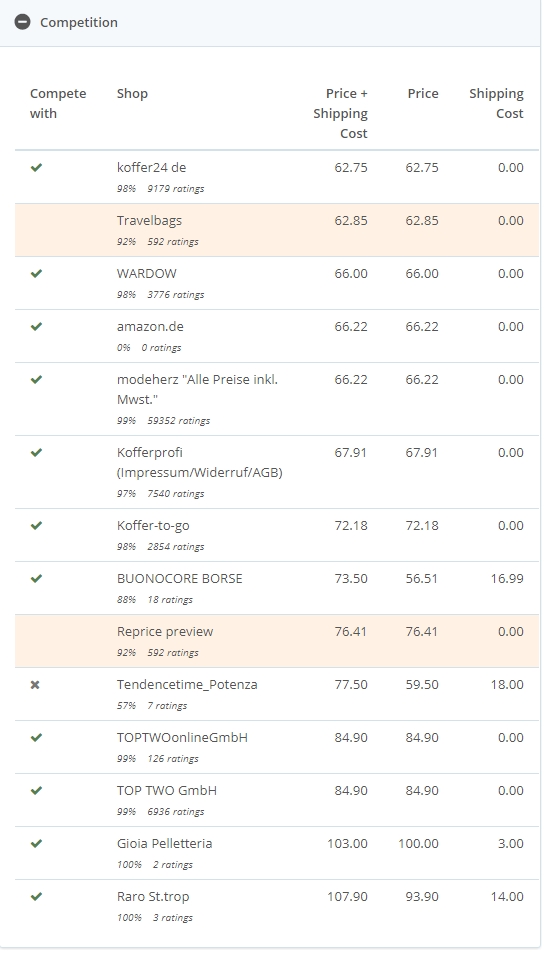
Task: Click the checkmark icon beside TOPTWOonlineGmbH
Action: (x=36, y=737)
